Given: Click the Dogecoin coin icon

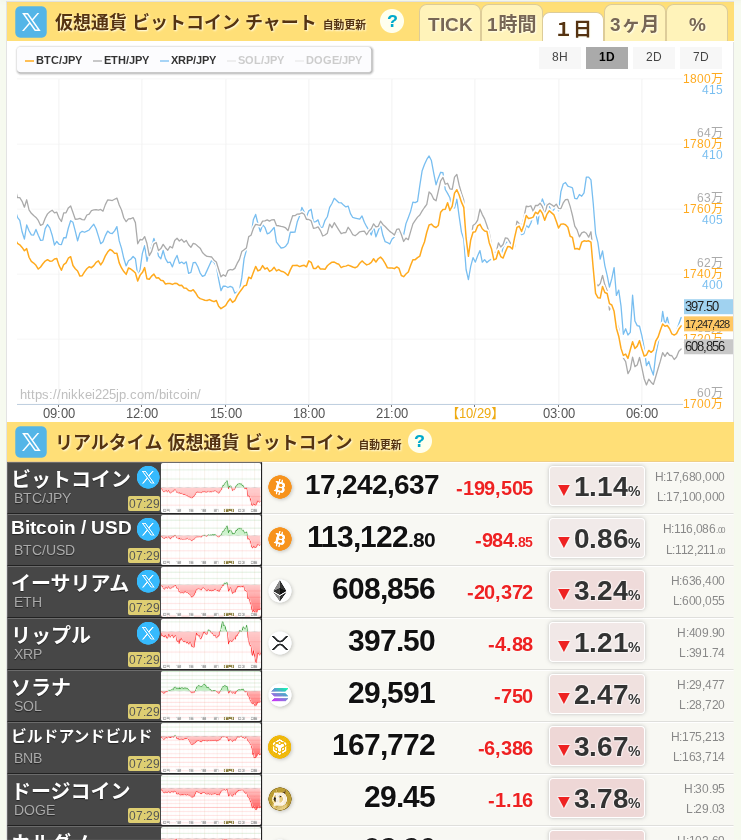Looking at the screenshot, I should click(279, 799).
